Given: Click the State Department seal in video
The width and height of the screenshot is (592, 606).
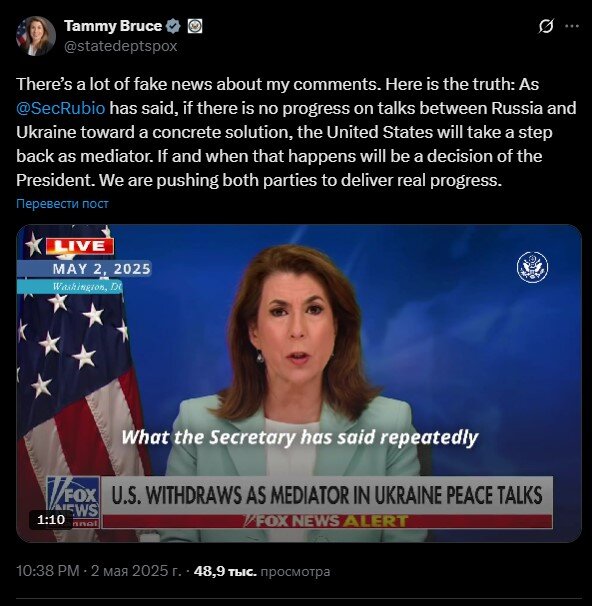Looking at the screenshot, I should (532, 267).
